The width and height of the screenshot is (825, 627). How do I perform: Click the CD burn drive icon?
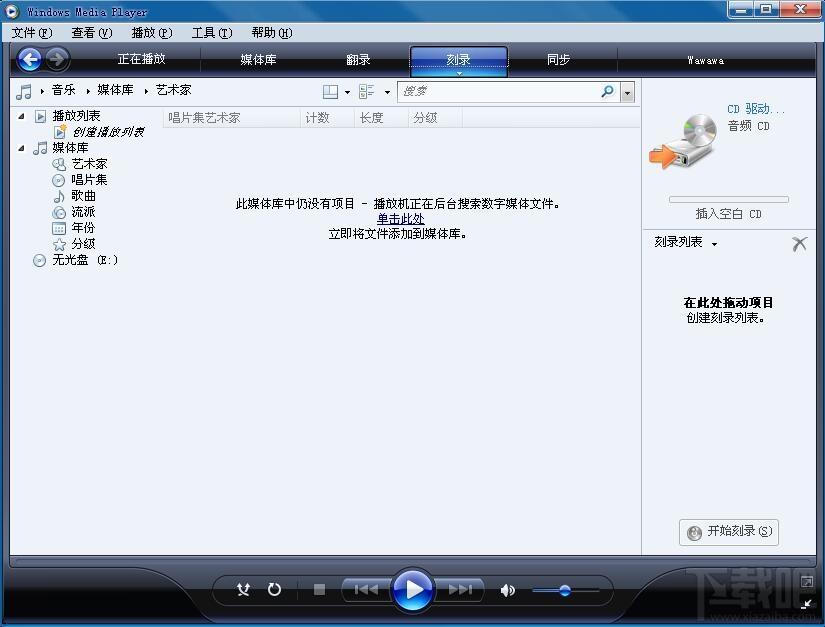click(683, 141)
